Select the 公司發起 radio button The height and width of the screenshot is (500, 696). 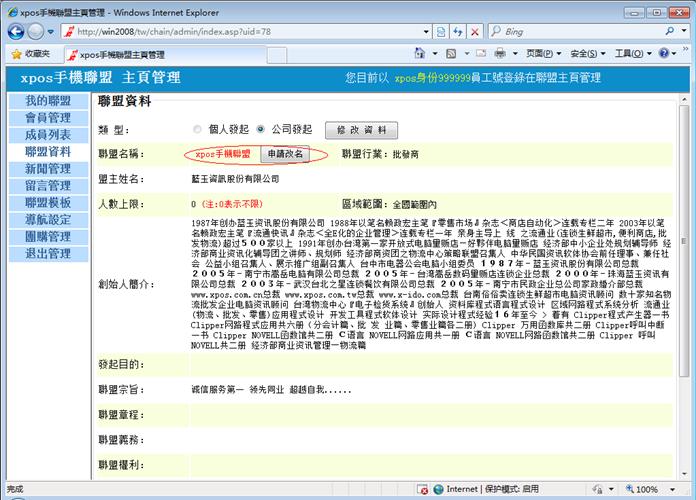(261, 129)
